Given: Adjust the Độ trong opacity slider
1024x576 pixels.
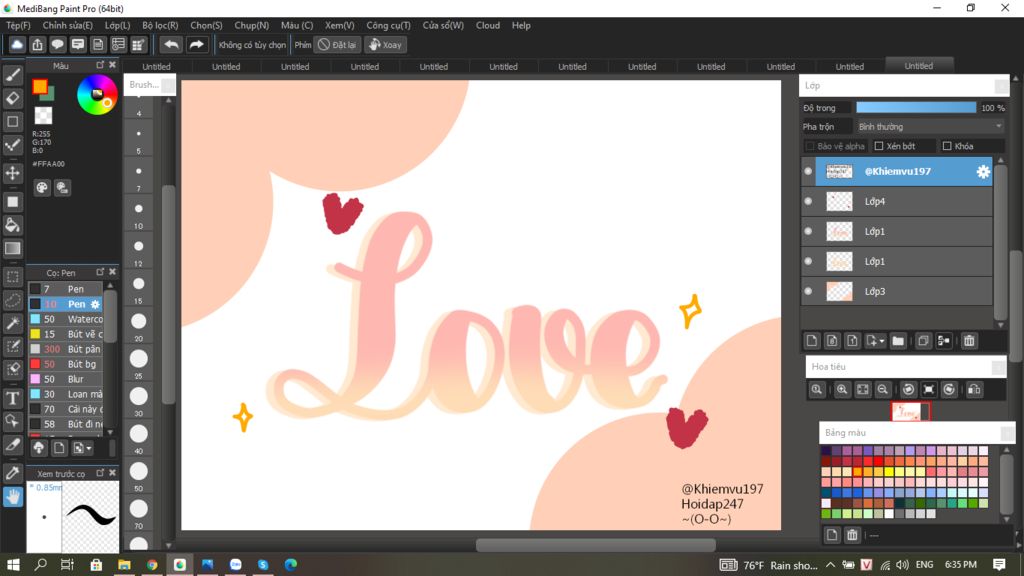Looking at the screenshot, I should (x=916, y=108).
